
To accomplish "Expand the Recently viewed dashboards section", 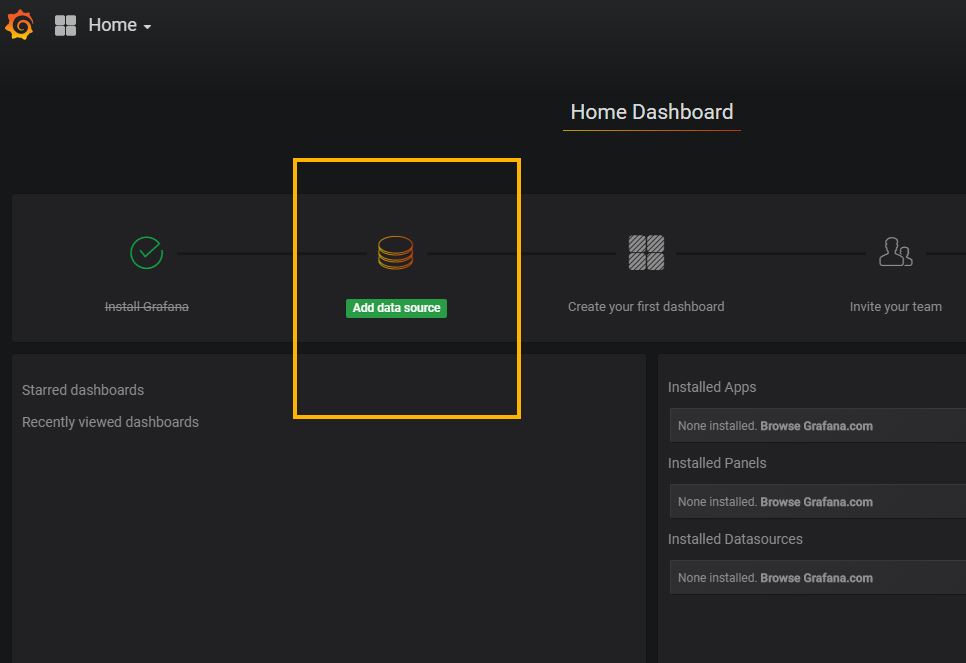I will pyautogui.click(x=110, y=422).
